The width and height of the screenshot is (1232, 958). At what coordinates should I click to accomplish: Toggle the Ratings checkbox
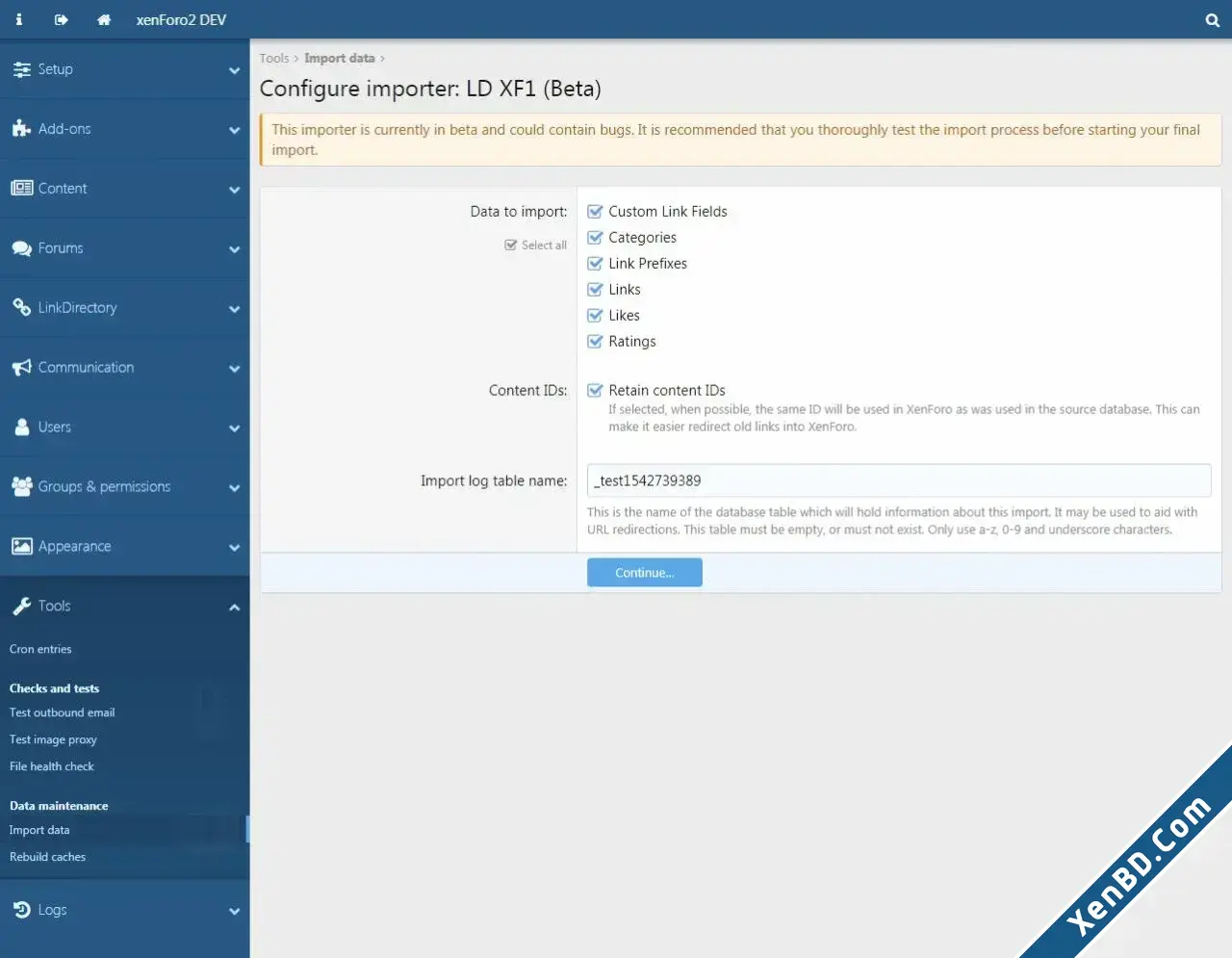point(595,342)
